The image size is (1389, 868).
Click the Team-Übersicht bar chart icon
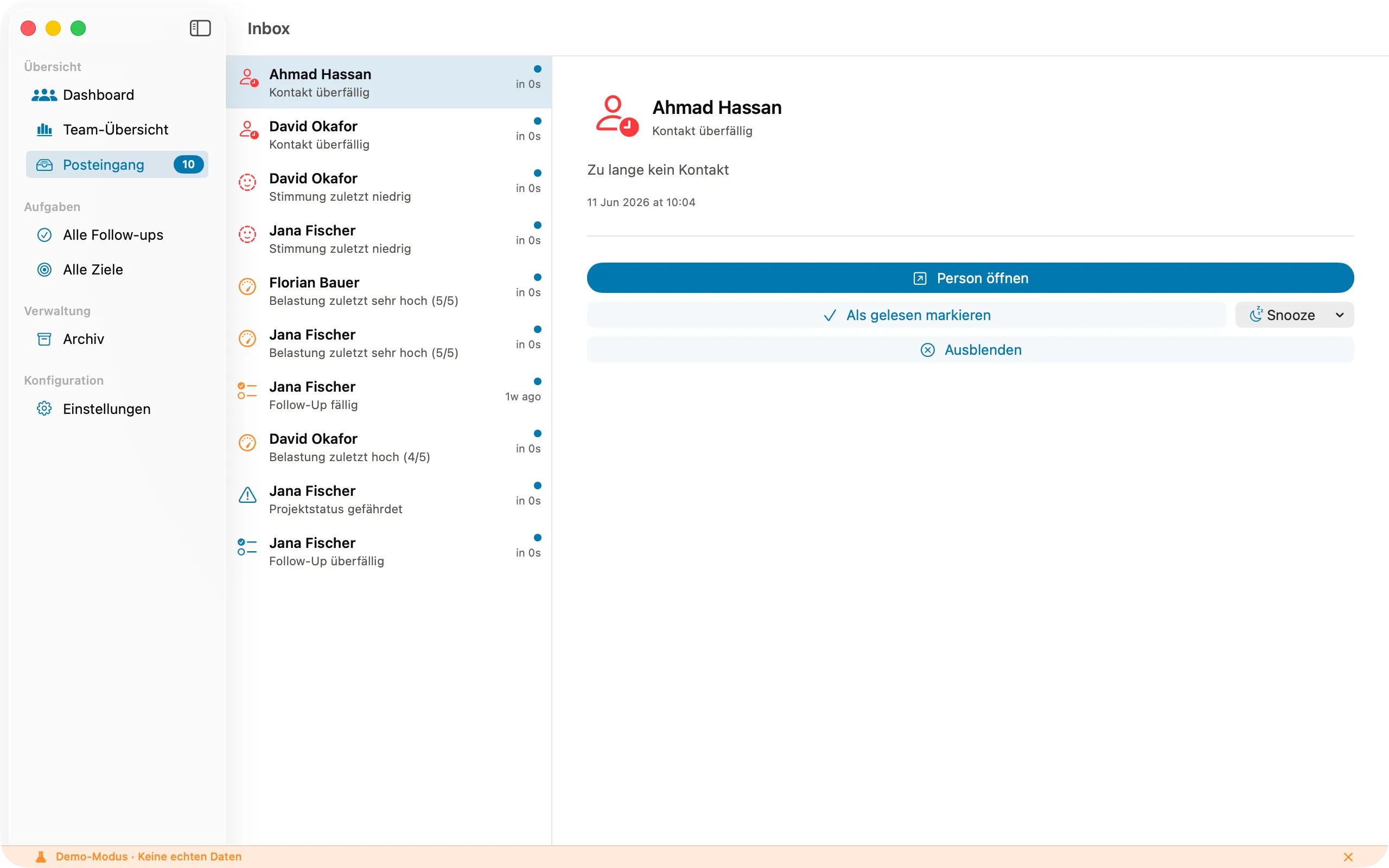click(x=44, y=130)
